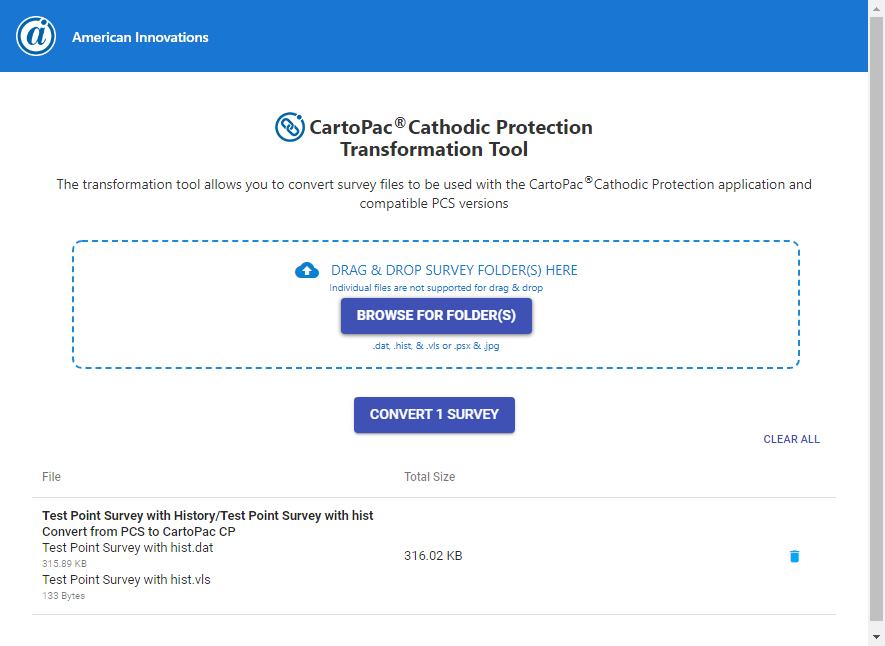Select Test Point Survey with hist.vls file
885x646 pixels.
pos(126,580)
